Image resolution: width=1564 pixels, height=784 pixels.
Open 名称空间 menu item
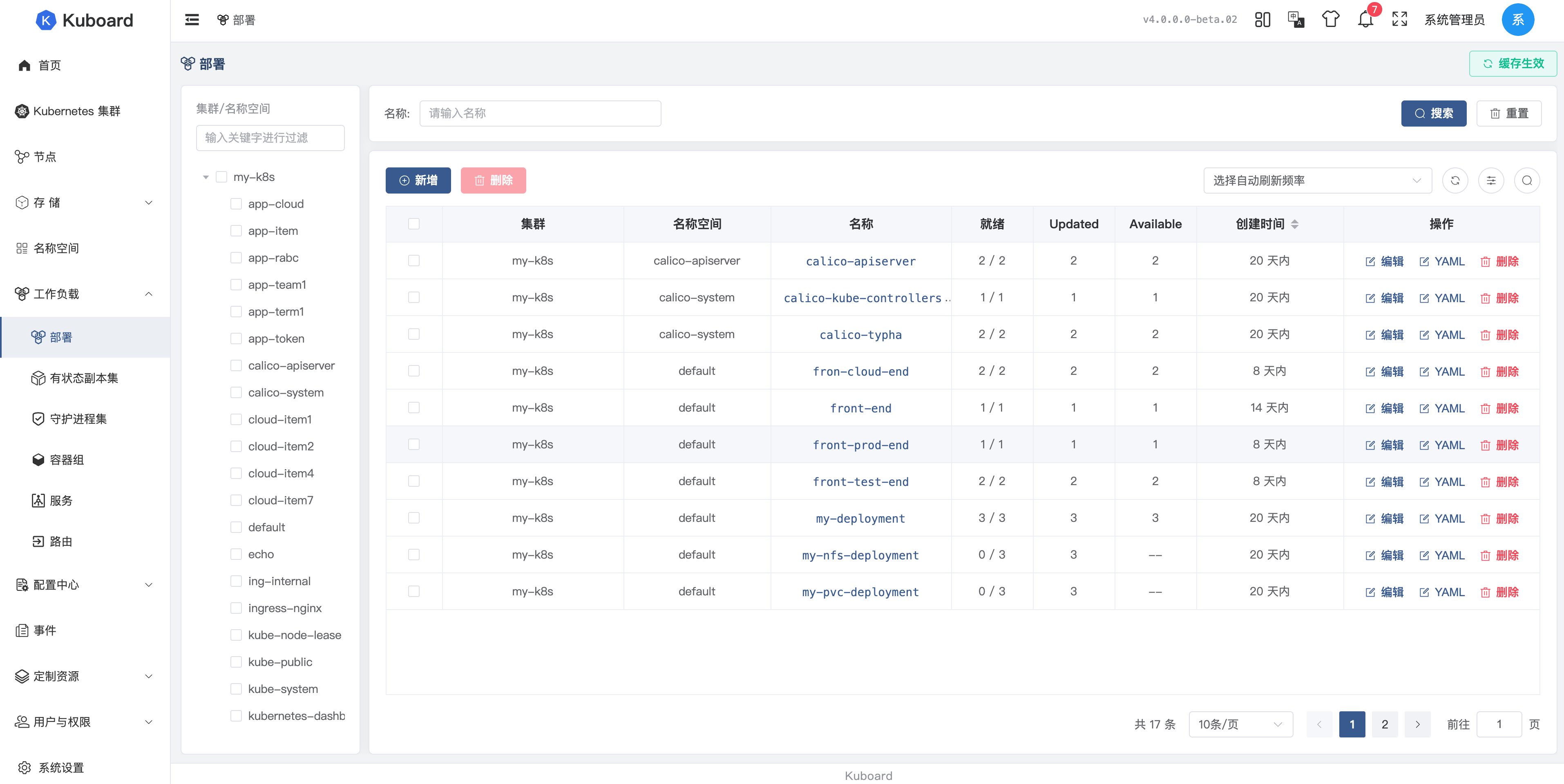[85, 248]
